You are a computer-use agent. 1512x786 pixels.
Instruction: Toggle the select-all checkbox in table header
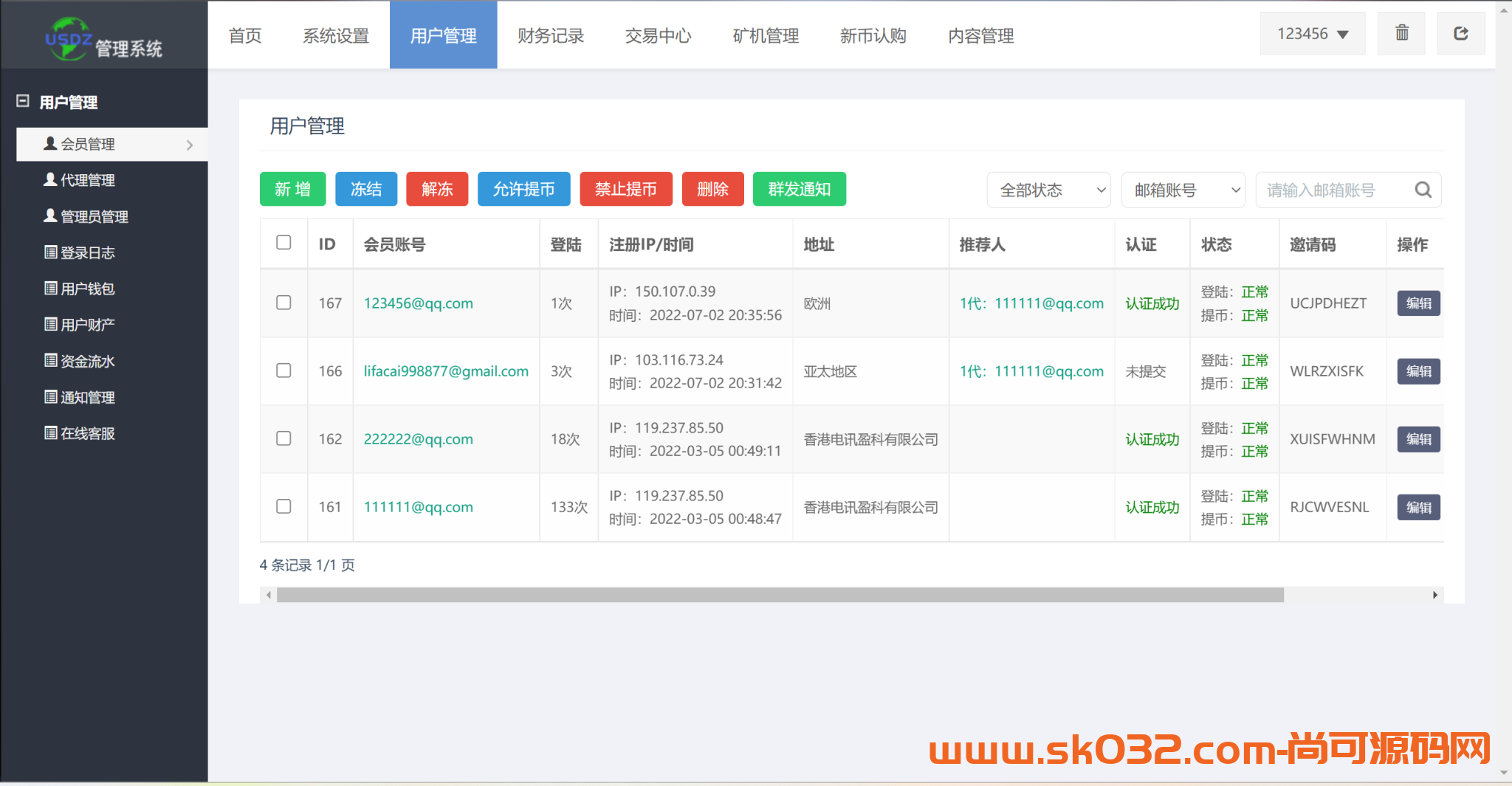pyautogui.click(x=283, y=243)
